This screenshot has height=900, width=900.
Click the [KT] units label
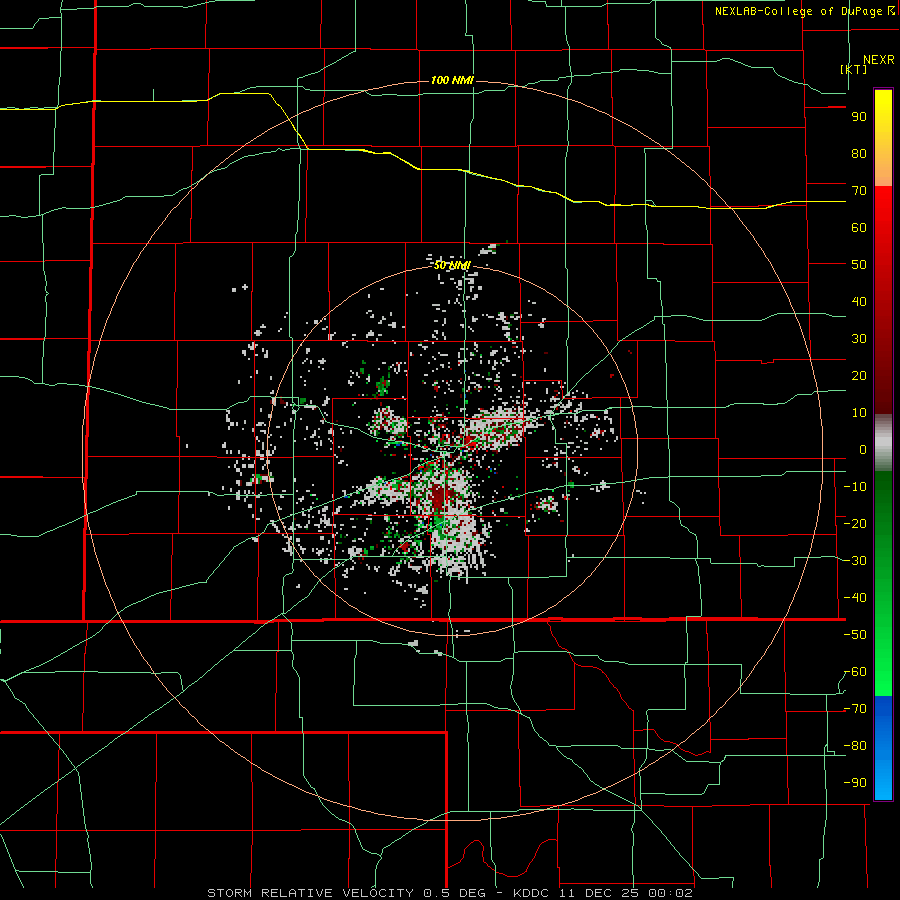click(854, 69)
